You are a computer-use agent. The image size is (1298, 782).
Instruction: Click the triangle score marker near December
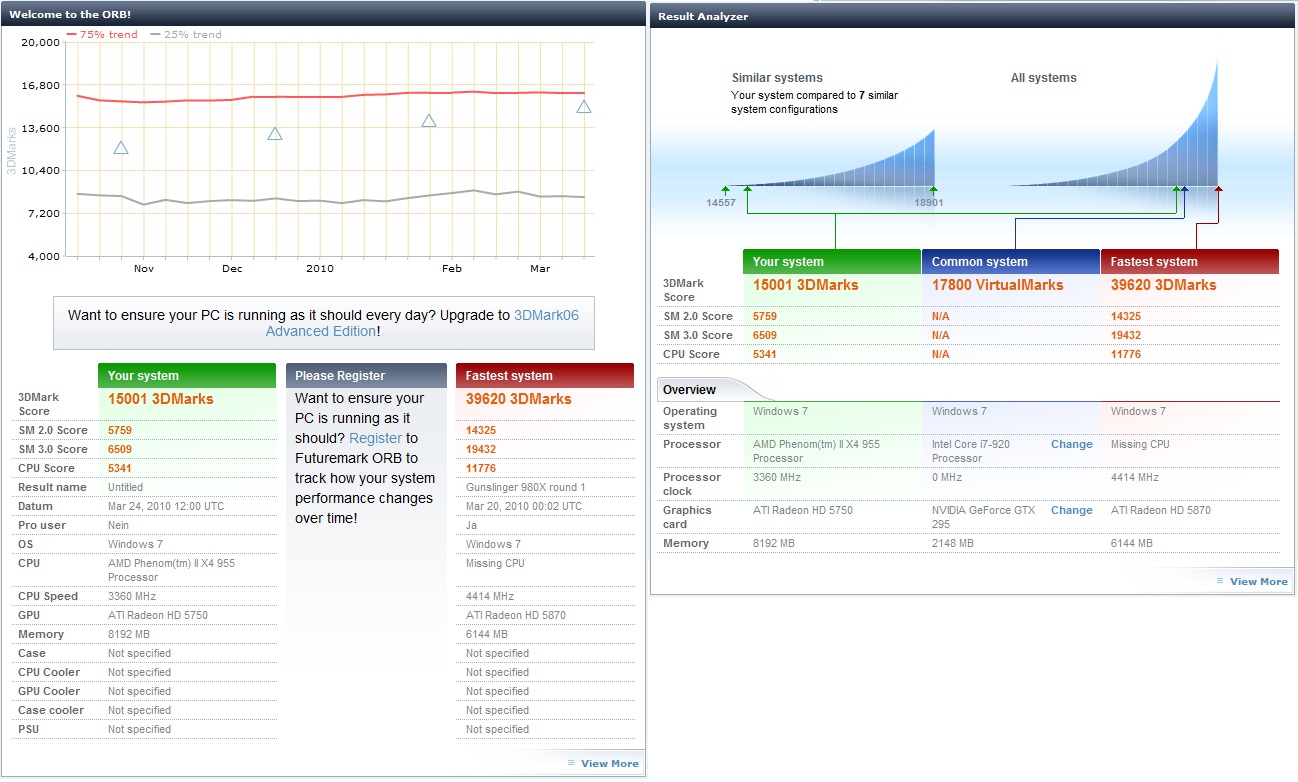click(275, 133)
